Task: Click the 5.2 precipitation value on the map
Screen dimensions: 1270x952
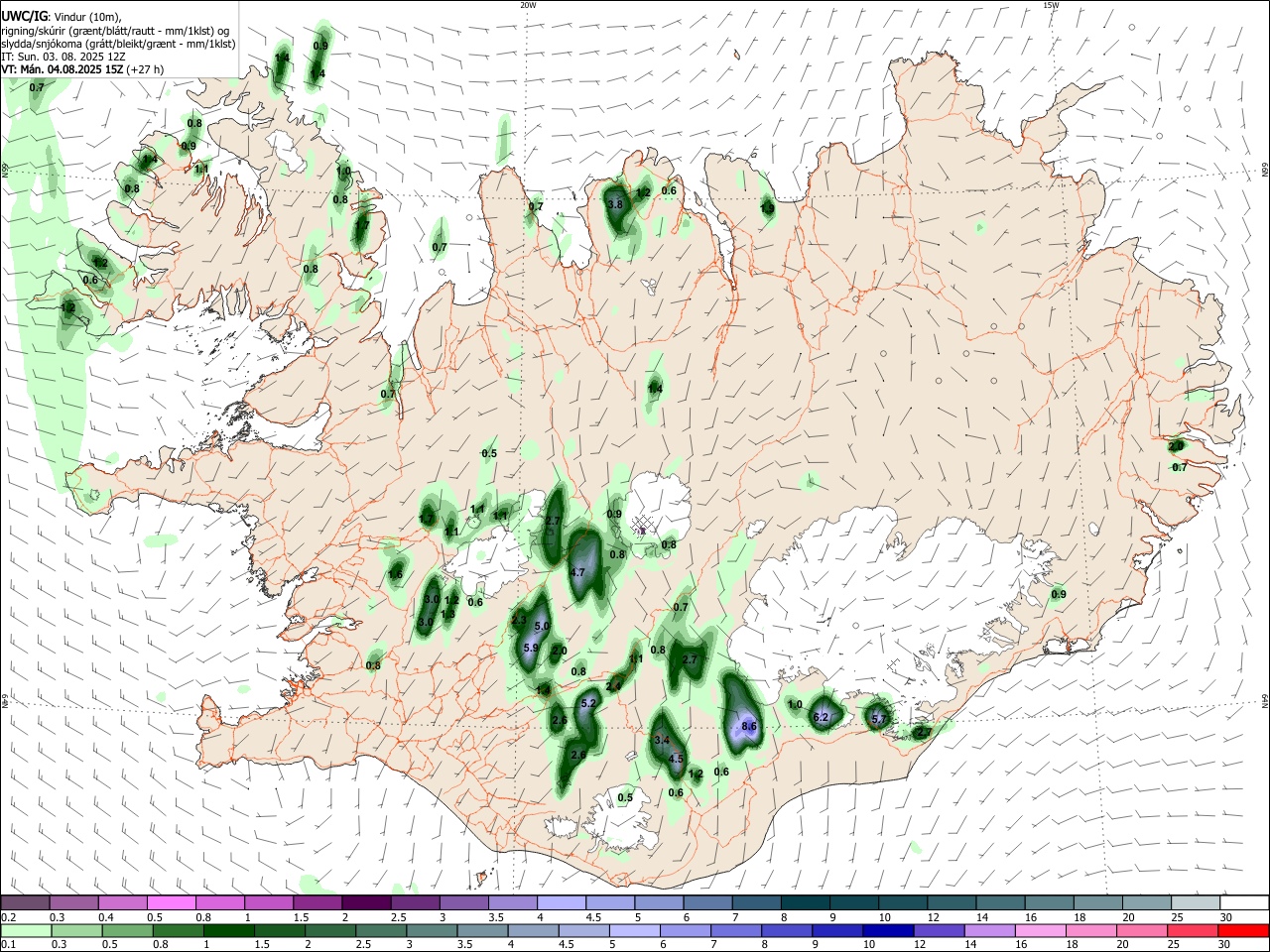Action: coord(588,703)
